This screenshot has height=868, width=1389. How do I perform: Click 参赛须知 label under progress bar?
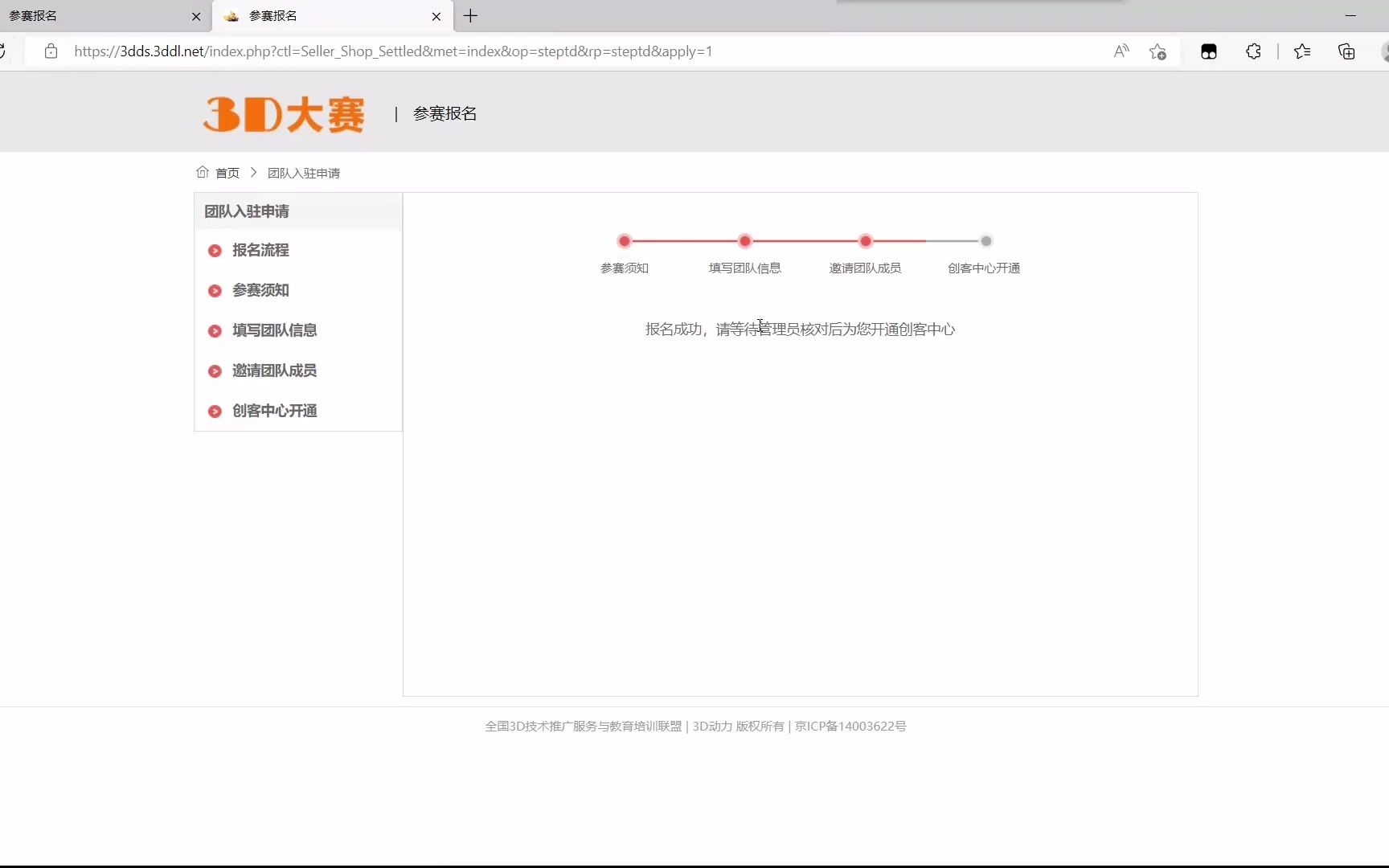[x=625, y=268]
